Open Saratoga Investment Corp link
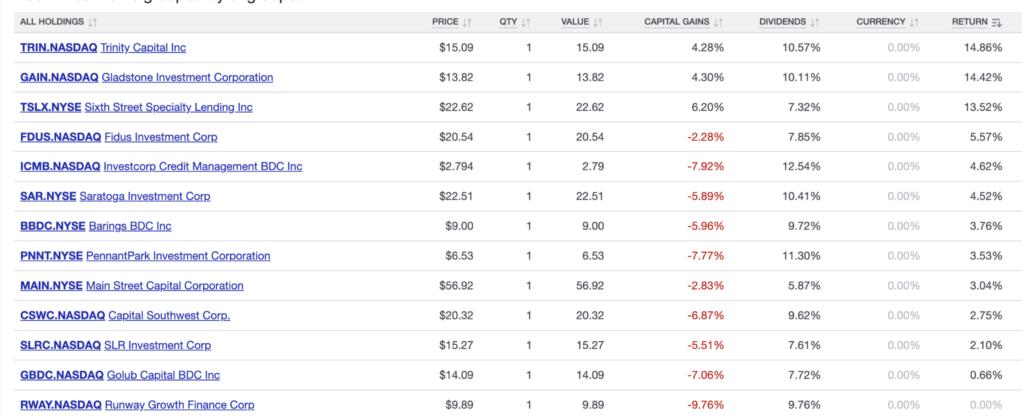 pyautogui.click(x=147, y=197)
